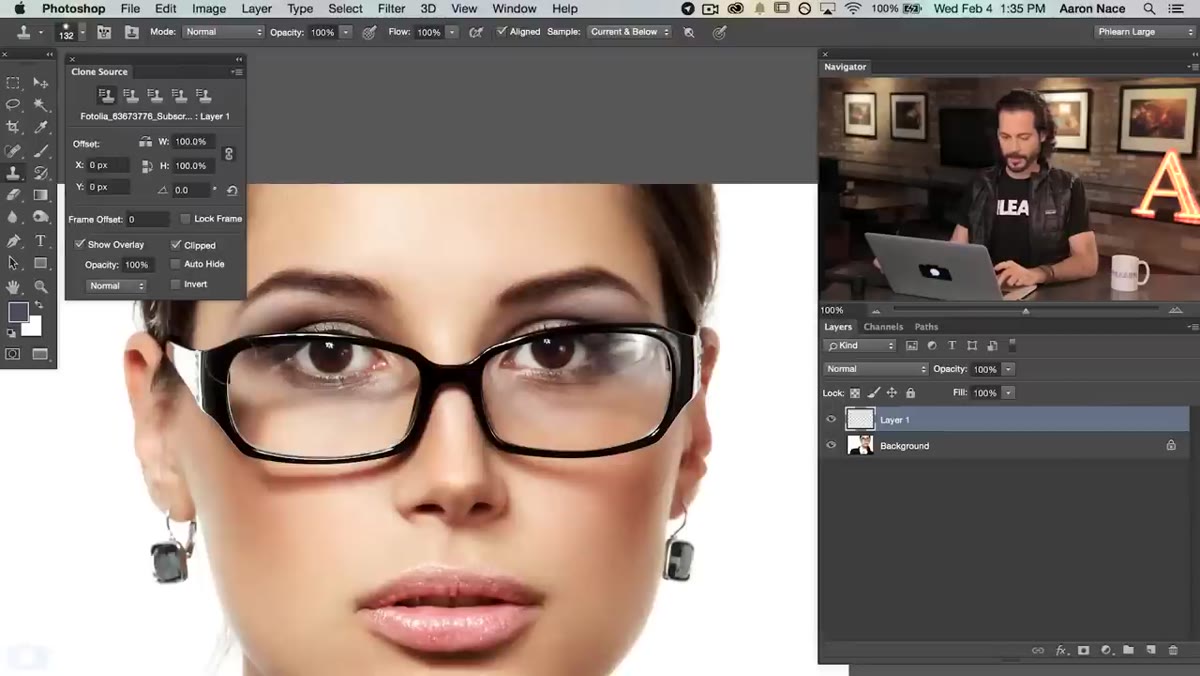
Task: Enable the Lock Frame checkbox
Action: pos(185,218)
